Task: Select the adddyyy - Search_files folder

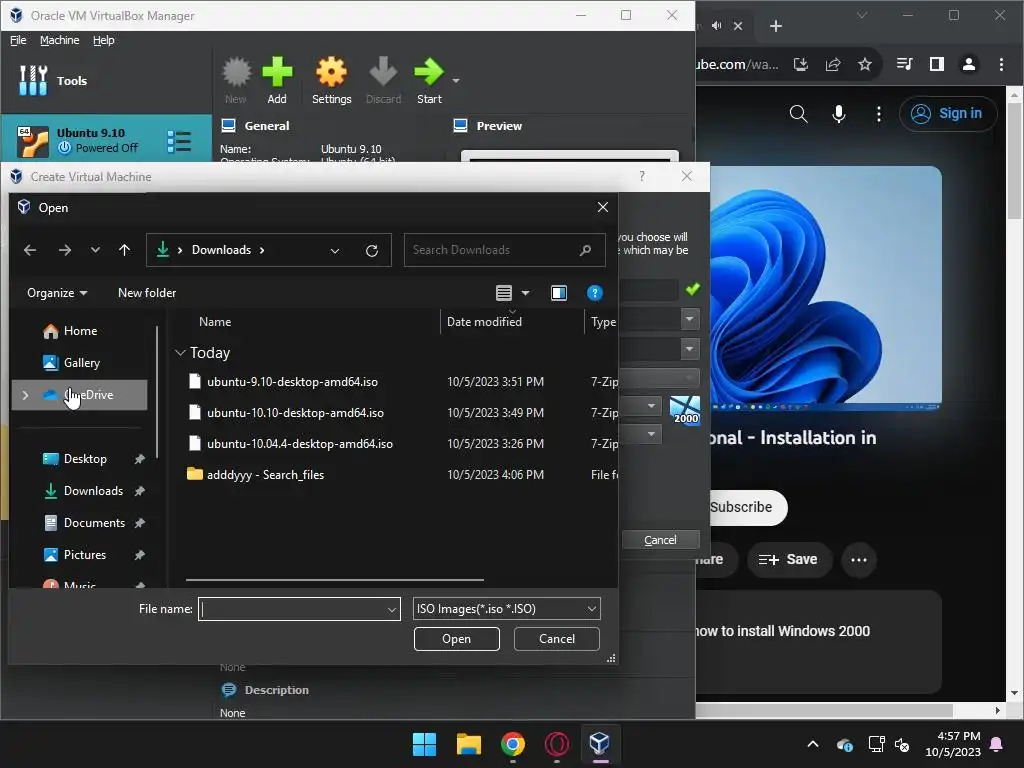Action: [265, 475]
